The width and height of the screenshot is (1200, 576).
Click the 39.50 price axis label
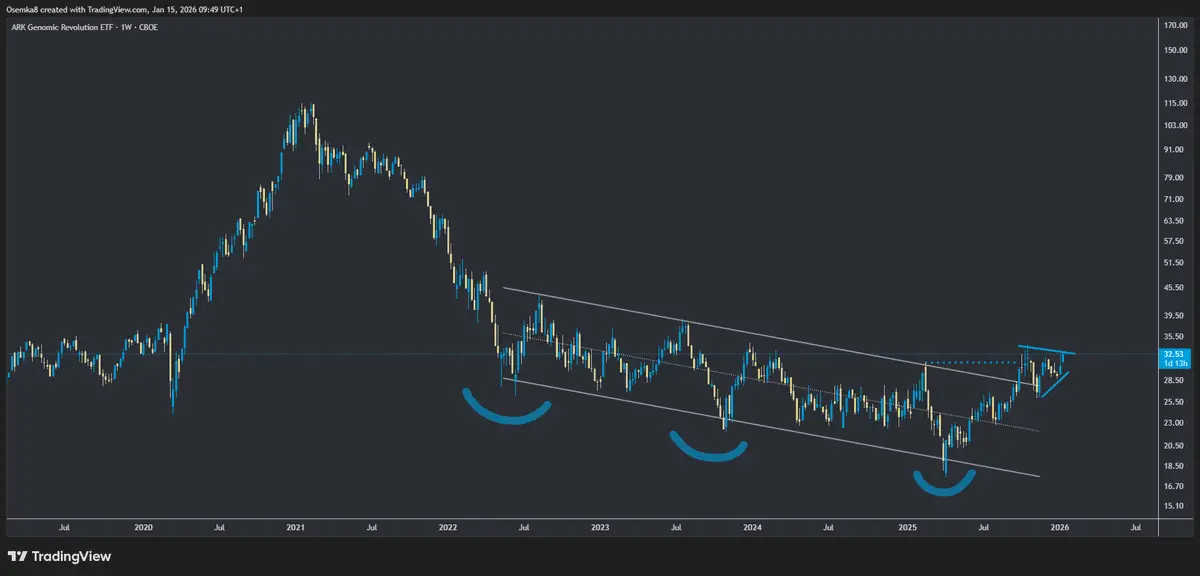coord(1175,315)
